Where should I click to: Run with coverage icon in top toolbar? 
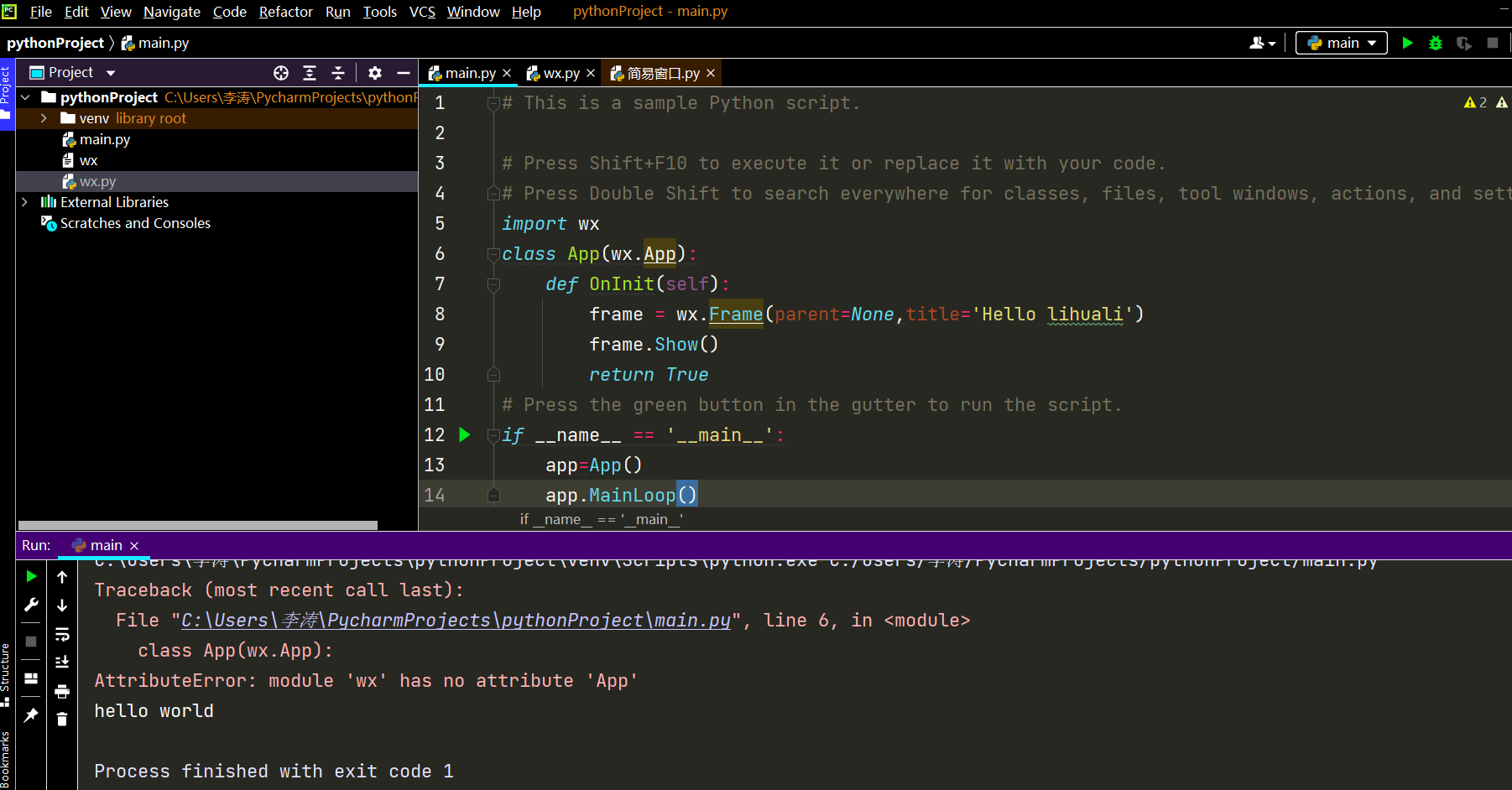pos(1464,43)
